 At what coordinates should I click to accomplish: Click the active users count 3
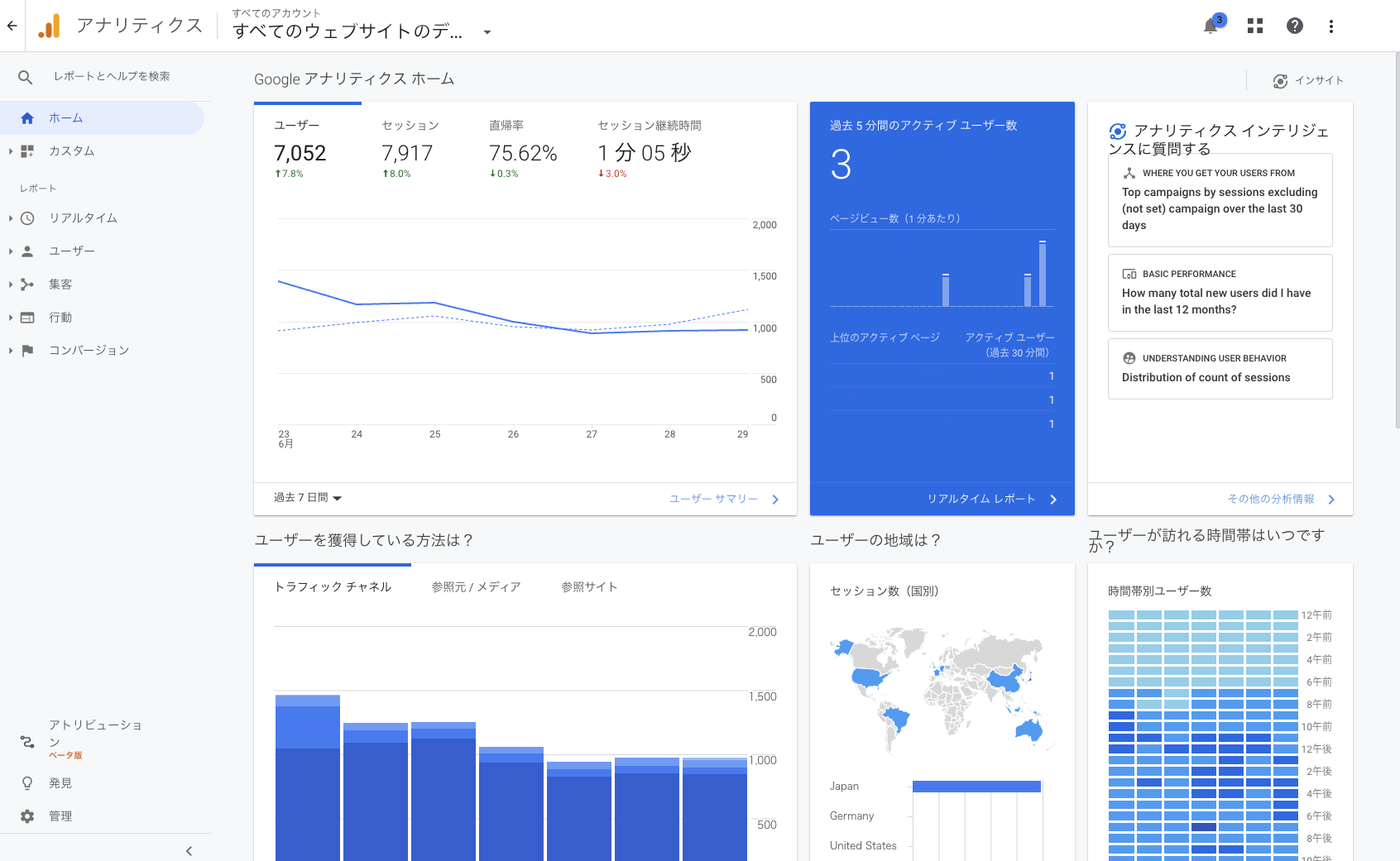841,165
